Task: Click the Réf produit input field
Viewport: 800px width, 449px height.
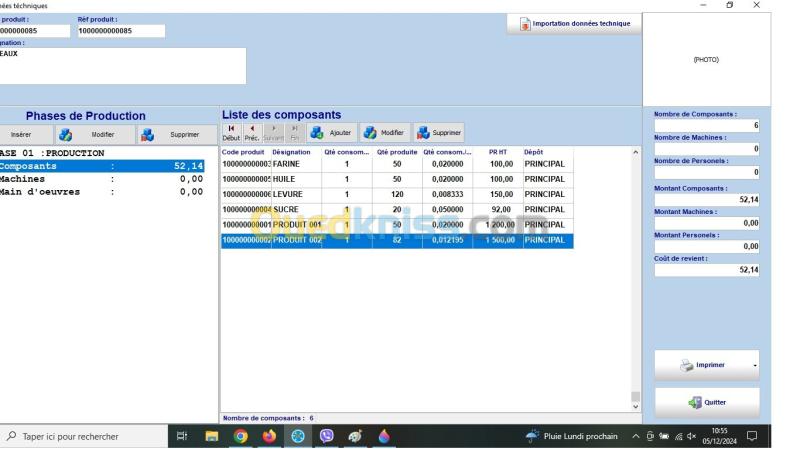Action: click(121, 31)
